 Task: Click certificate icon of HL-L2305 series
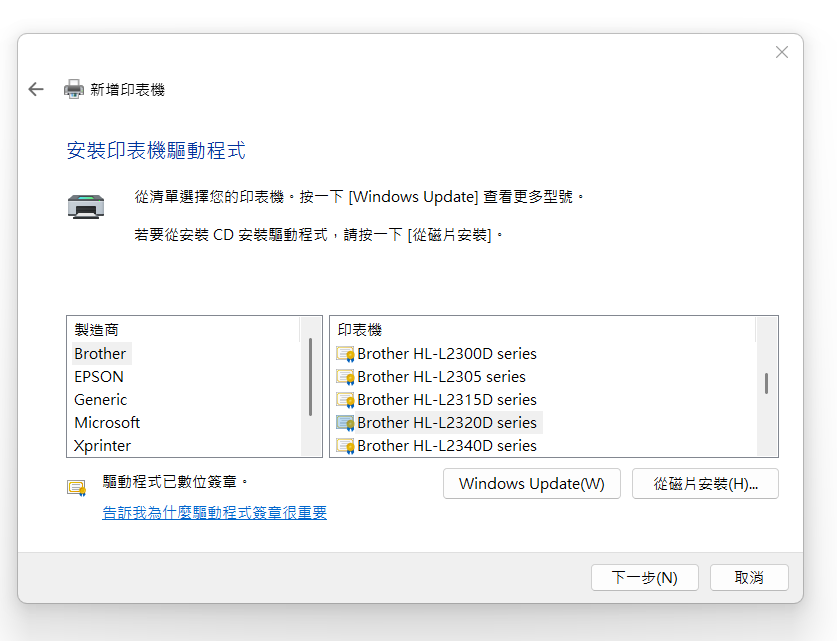[x=345, y=377]
